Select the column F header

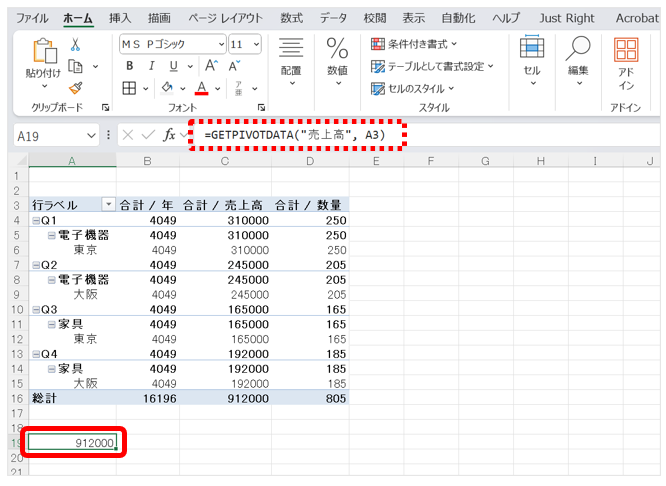(431, 161)
